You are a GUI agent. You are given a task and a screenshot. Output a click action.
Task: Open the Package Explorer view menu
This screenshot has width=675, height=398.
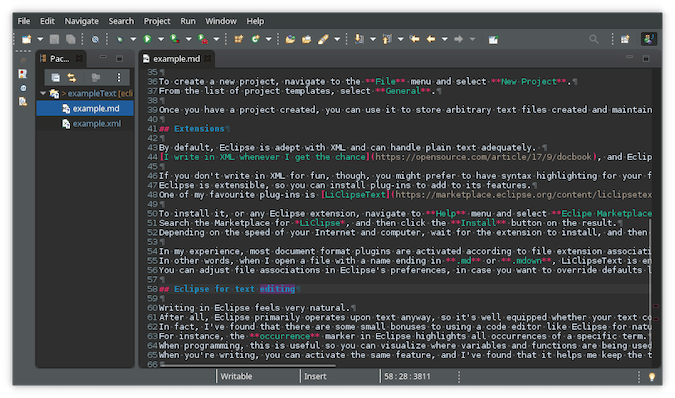[x=119, y=77]
